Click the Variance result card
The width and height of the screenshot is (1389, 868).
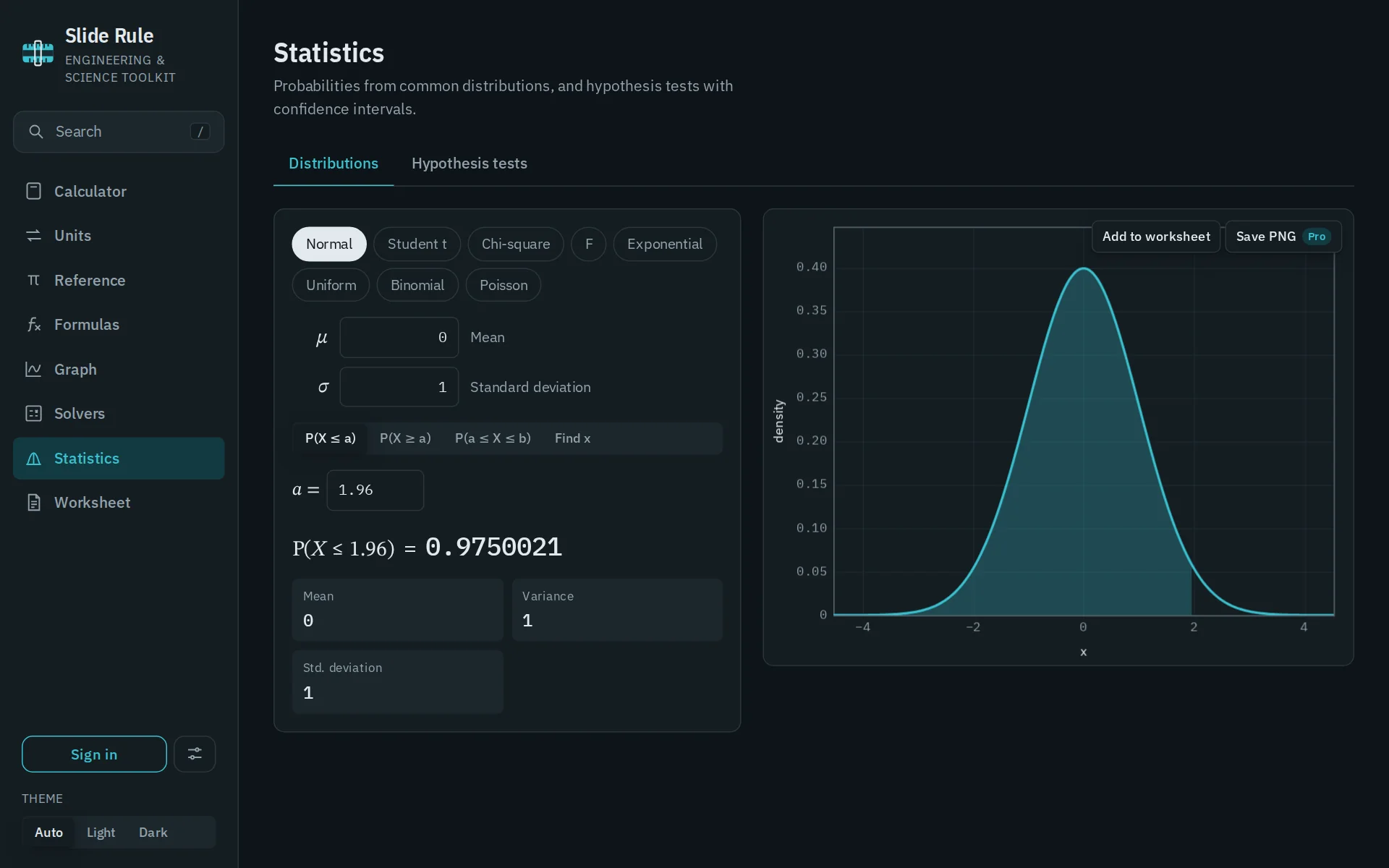pyautogui.click(x=617, y=610)
